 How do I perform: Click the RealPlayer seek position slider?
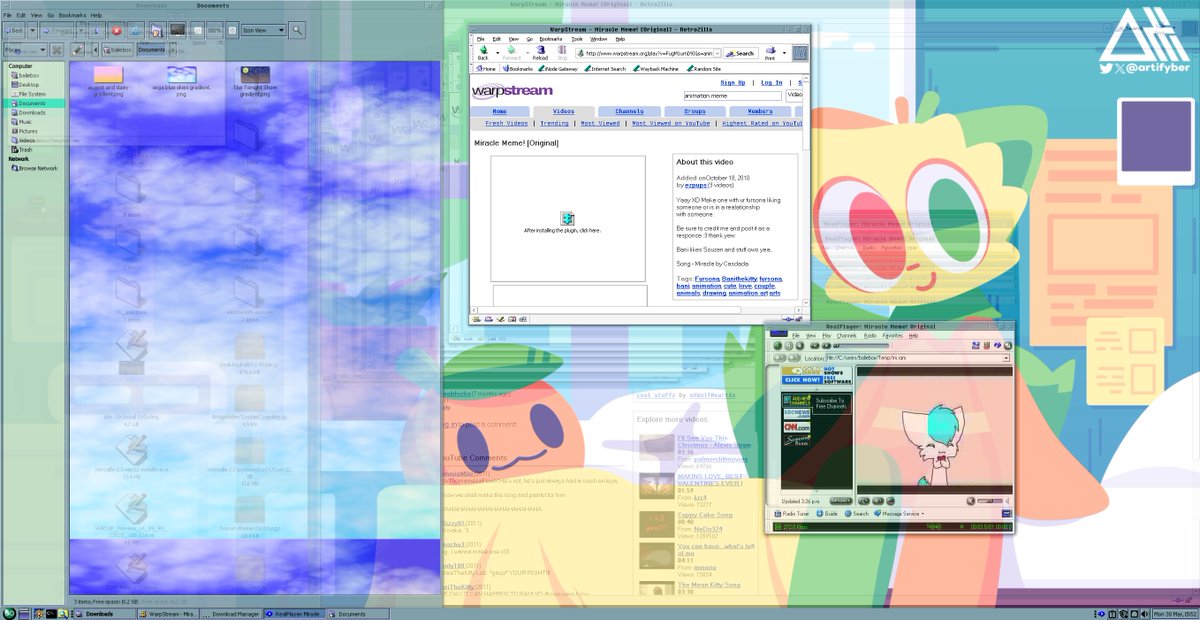tap(862, 346)
